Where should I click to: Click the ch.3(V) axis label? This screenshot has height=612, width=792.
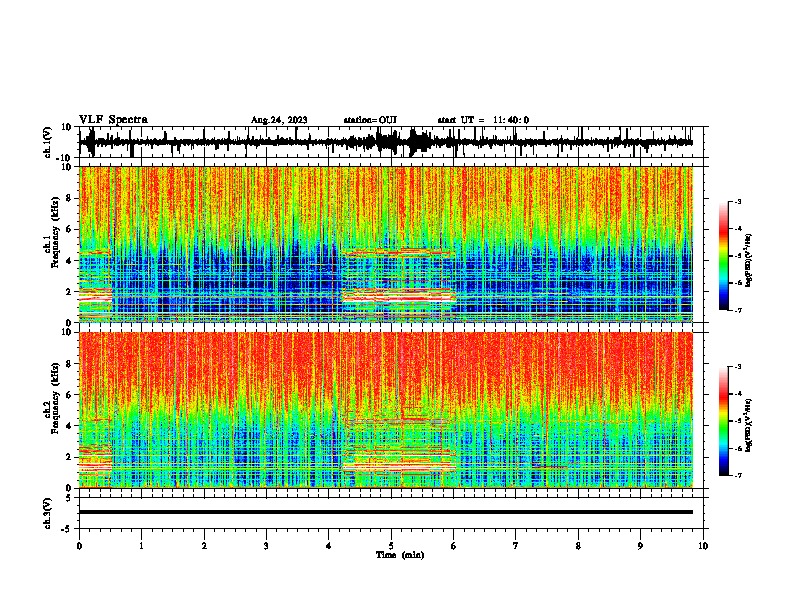(x=48, y=513)
